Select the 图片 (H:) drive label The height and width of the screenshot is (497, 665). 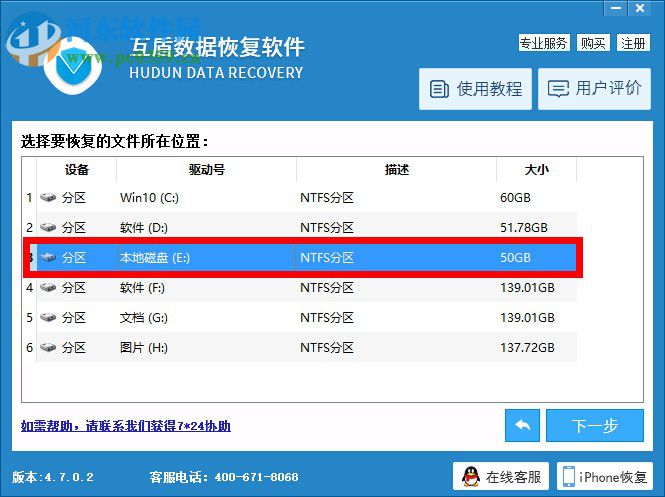(x=144, y=348)
